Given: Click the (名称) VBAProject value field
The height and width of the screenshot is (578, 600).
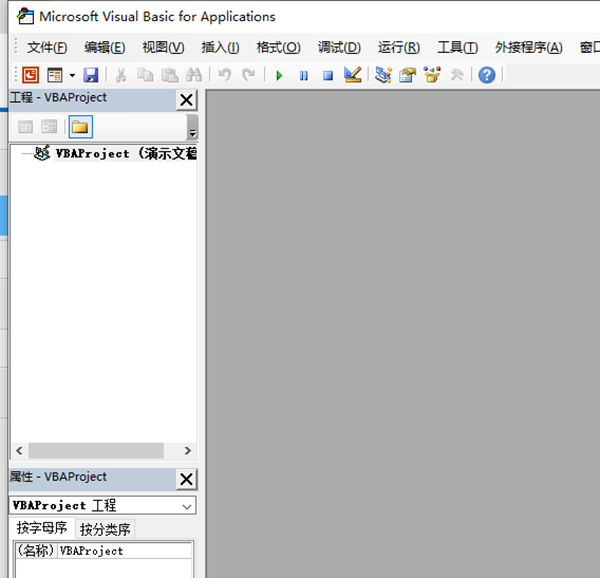Looking at the screenshot, I should pos(125,551).
